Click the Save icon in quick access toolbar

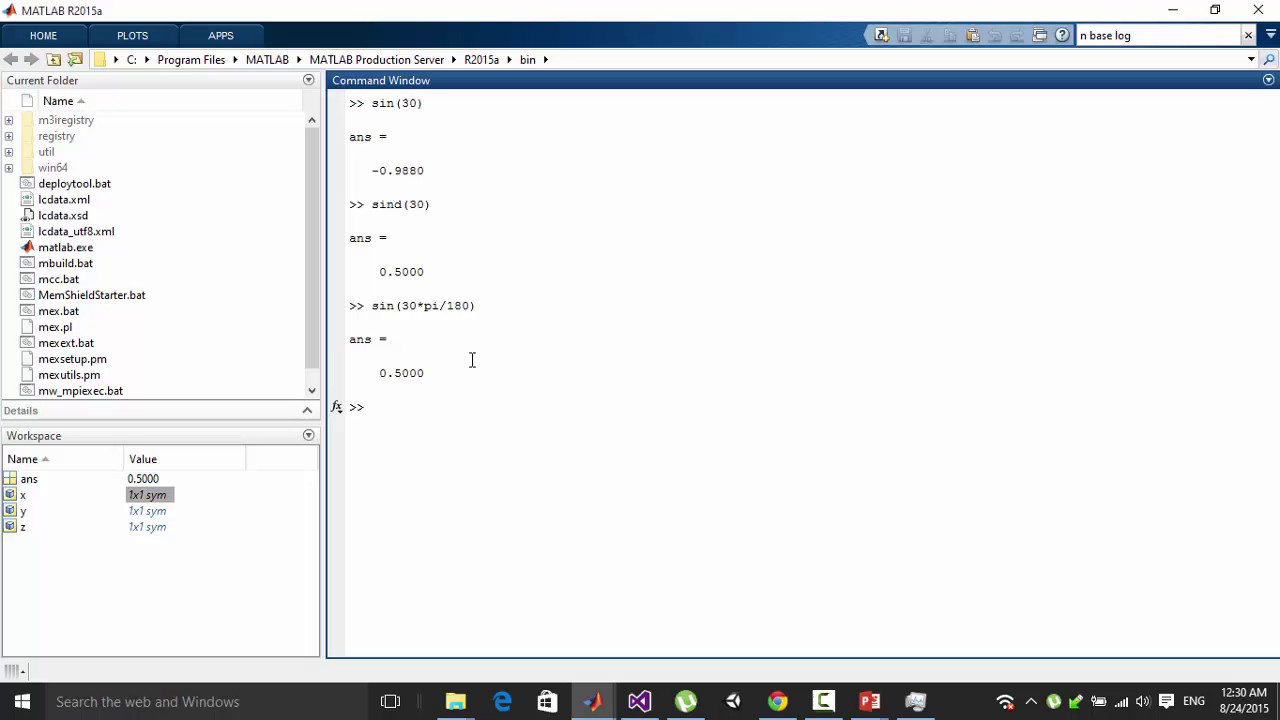pyautogui.click(x=904, y=35)
